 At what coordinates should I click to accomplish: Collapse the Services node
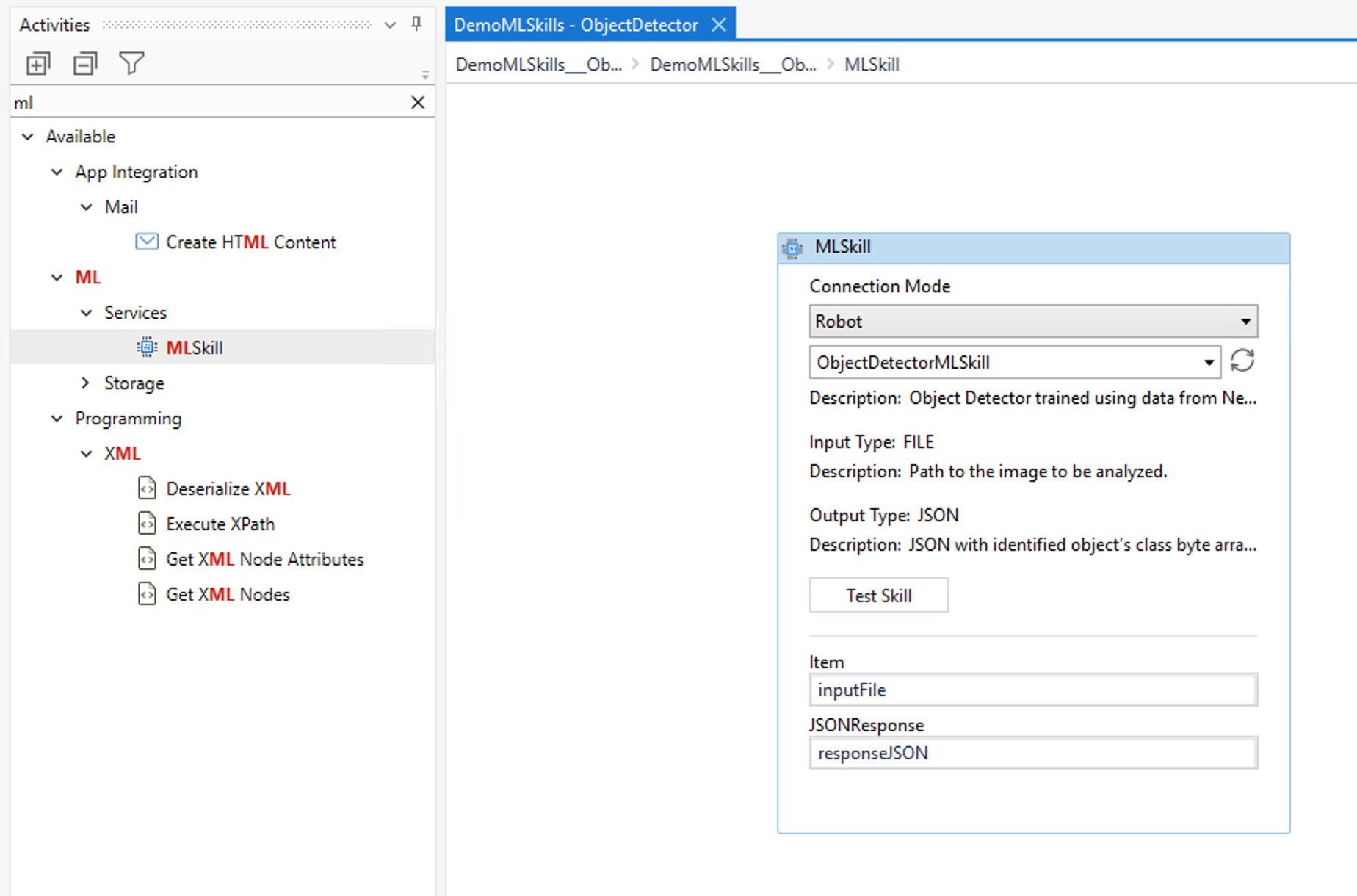pos(87,313)
